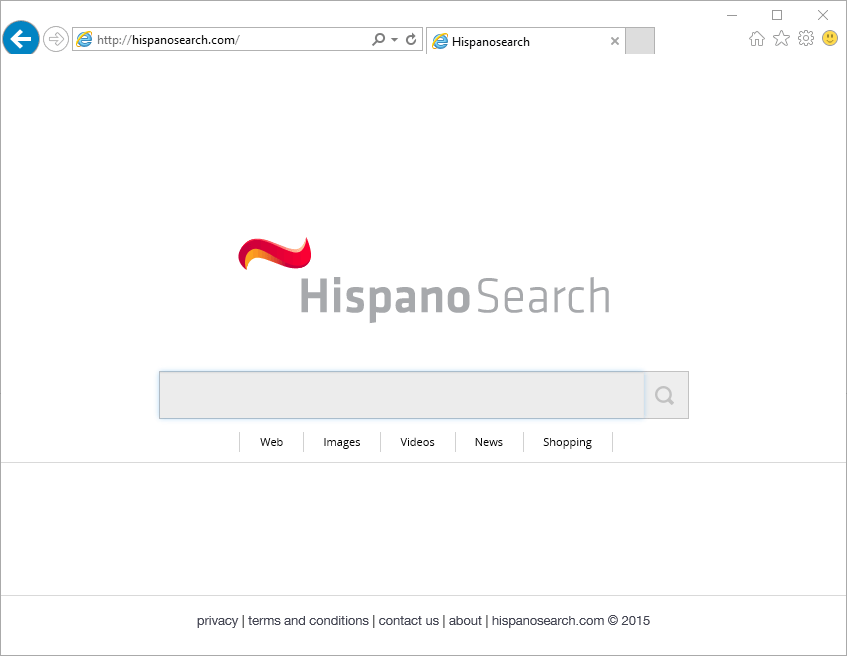847x656 pixels.
Task: Click the HispanoSearch logo
Action: point(425,279)
